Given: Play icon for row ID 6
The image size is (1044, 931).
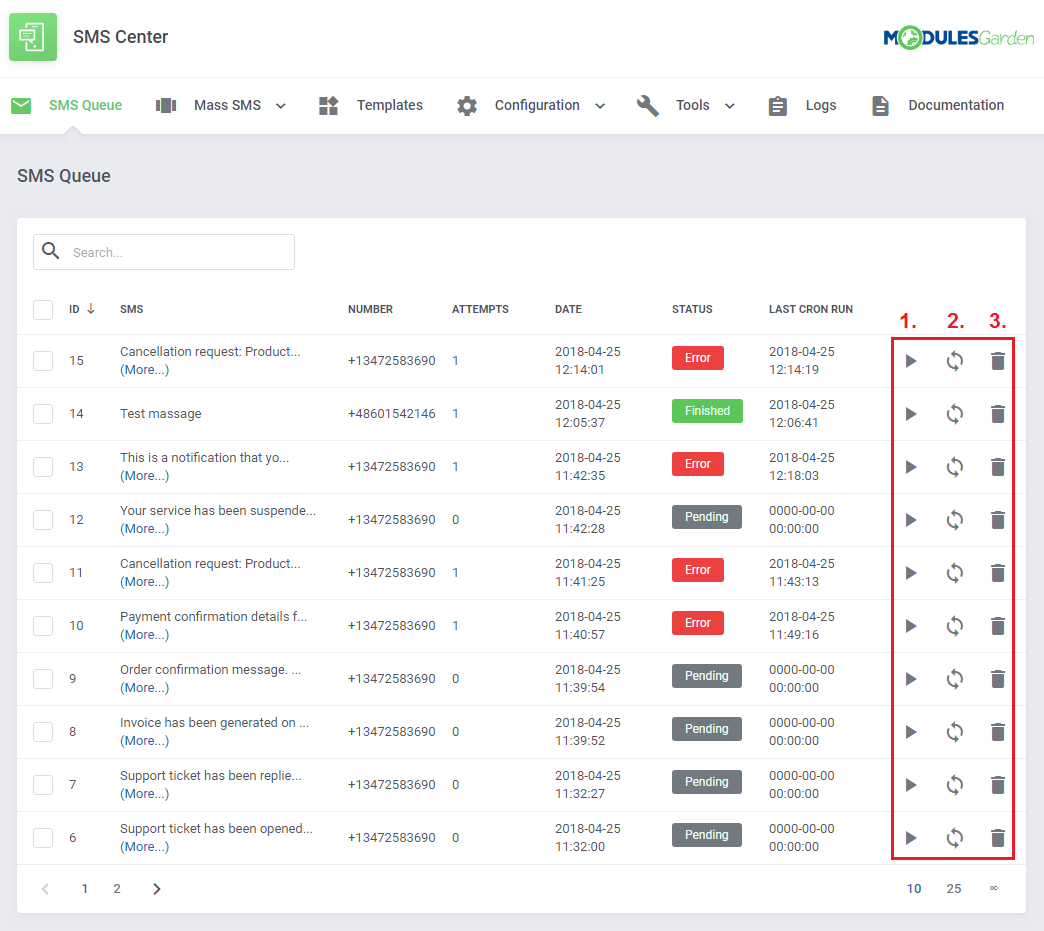Looking at the screenshot, I should pyautogui.click(x=911, y=838).
